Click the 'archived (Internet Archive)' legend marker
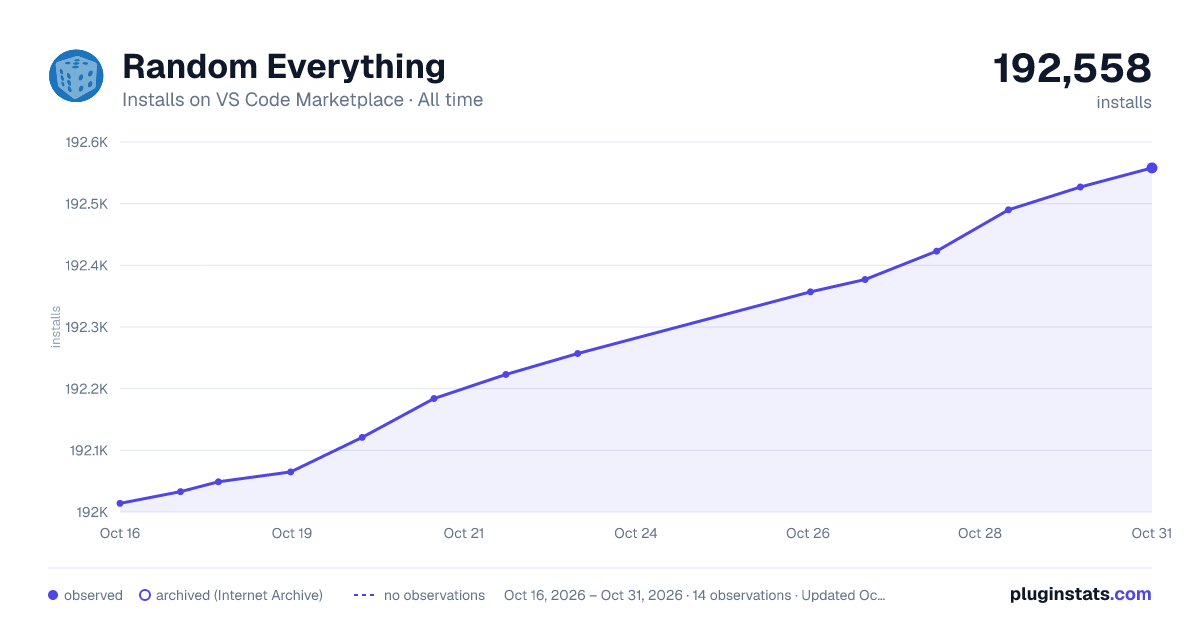This screenshot has width=1200, height=630. pyautogui.click(x=145, y=595)
